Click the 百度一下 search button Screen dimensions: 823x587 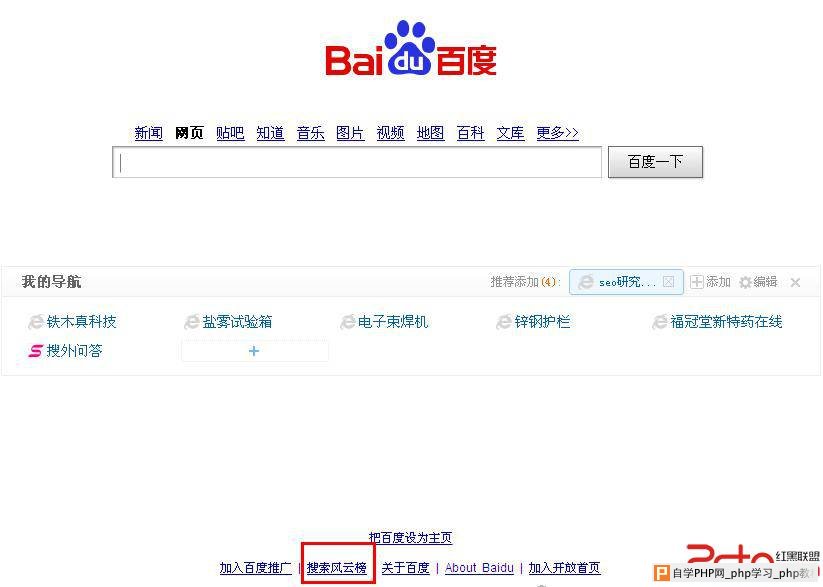pos(655,162)
